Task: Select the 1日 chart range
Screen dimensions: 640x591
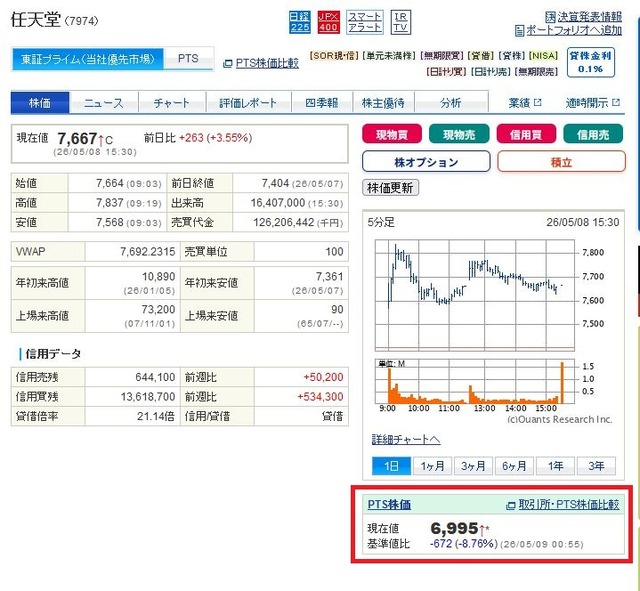Action: (391, 466)
